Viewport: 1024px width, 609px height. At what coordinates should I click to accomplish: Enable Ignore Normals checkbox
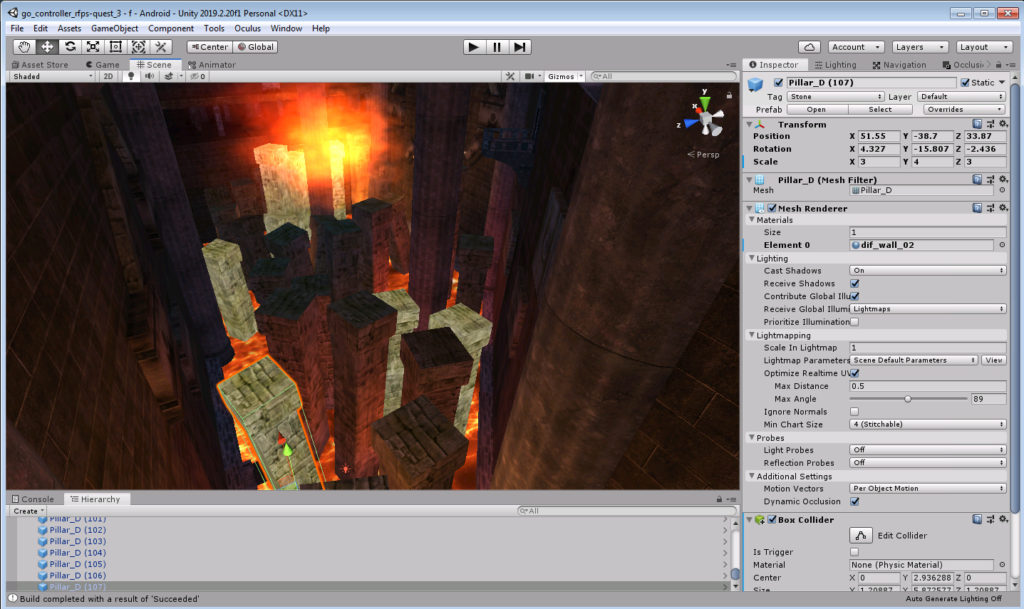(x=854, y=412)
